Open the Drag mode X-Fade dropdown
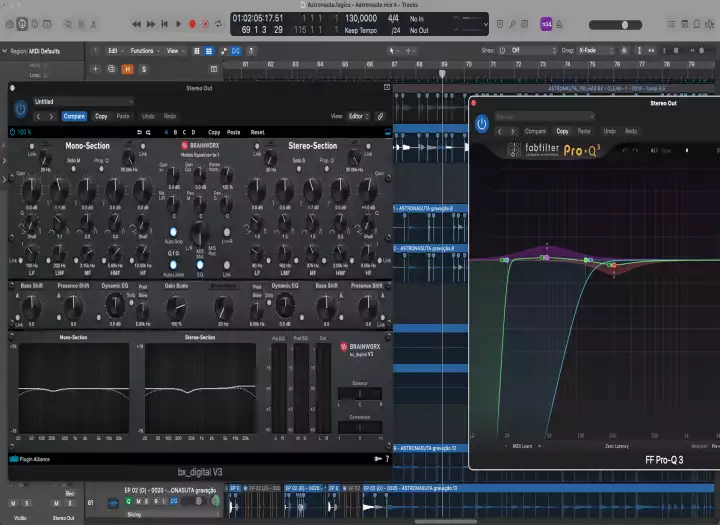720x525 pixels. (x=595, y=51)
